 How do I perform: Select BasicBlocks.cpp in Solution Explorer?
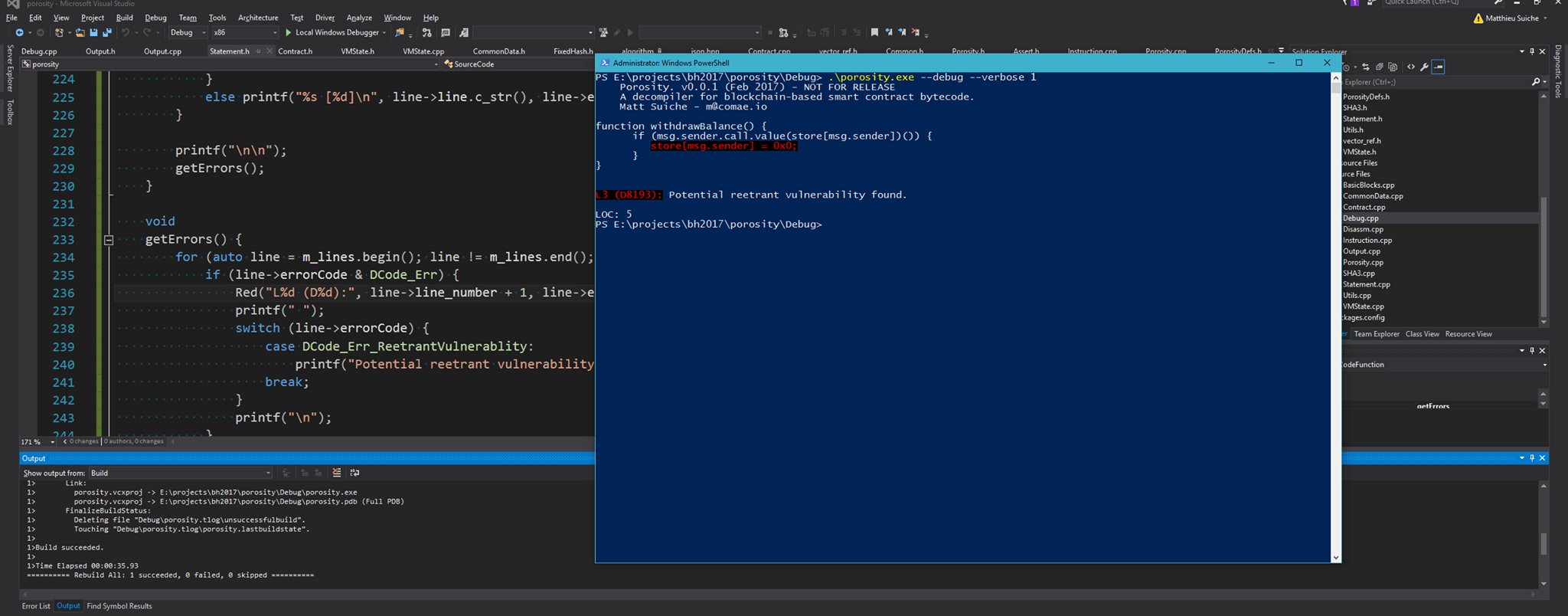tap(1368, 185)
